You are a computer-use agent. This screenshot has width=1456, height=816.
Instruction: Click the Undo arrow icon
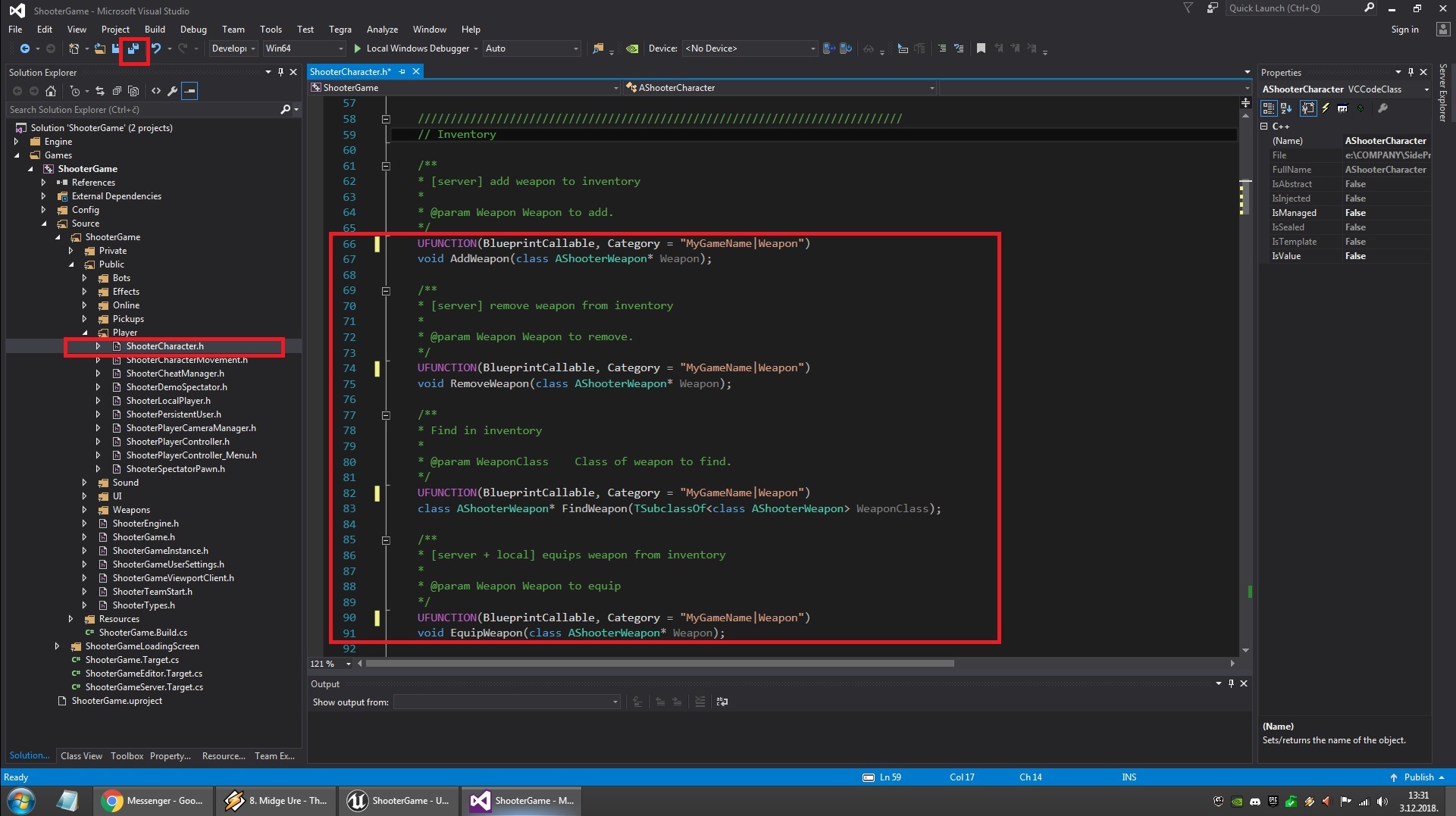(156, 48)
